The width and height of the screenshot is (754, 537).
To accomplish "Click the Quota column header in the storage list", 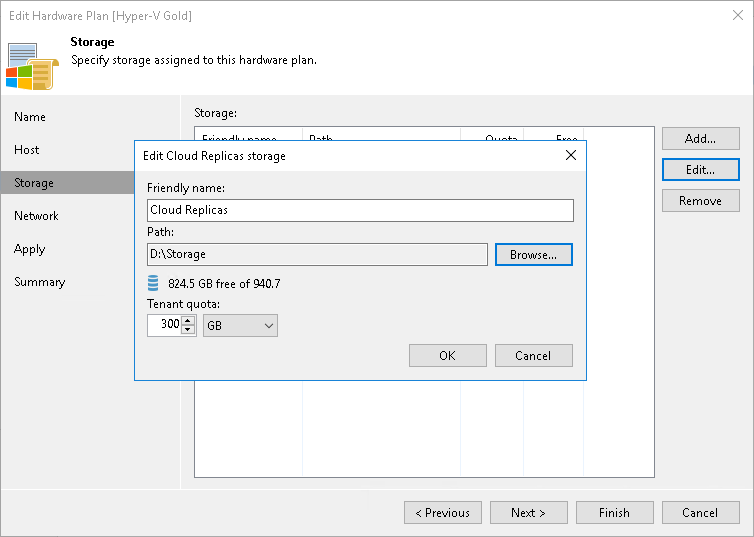I will 492,135.
